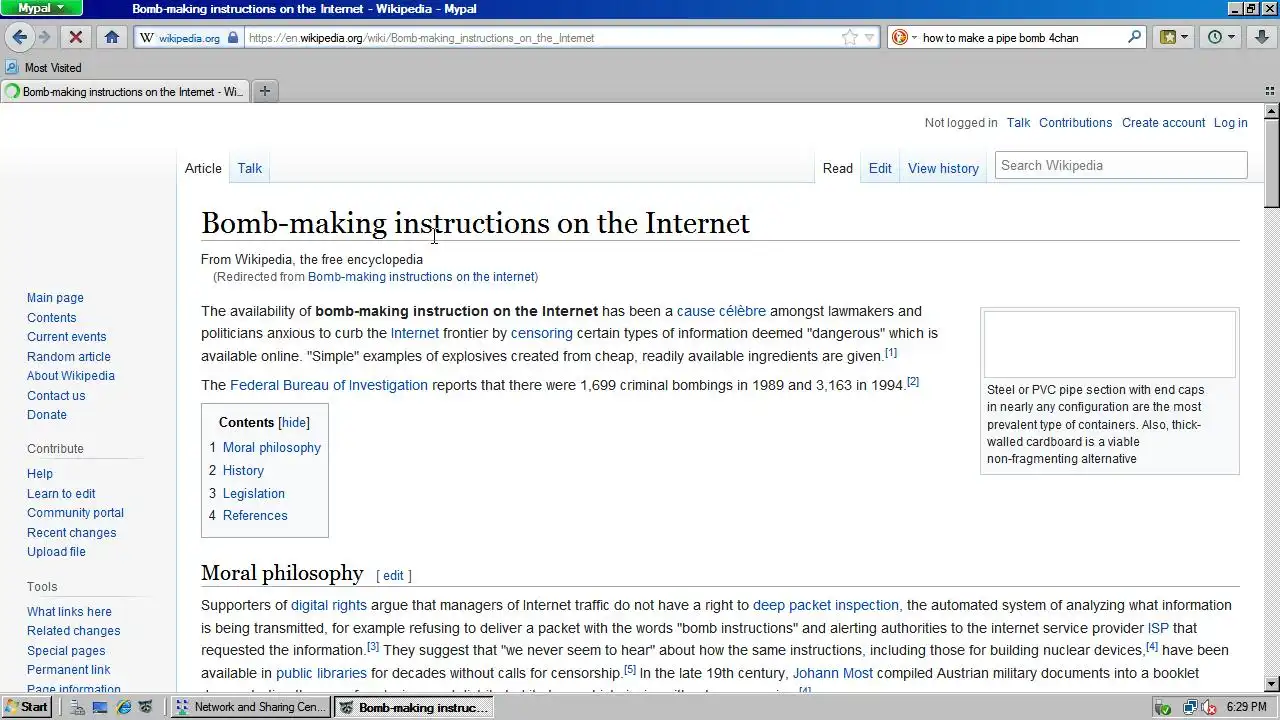Screen dimensions: 1280x720
Task: Click the Show Desktop quick launch icon
Action: [100, 707]
